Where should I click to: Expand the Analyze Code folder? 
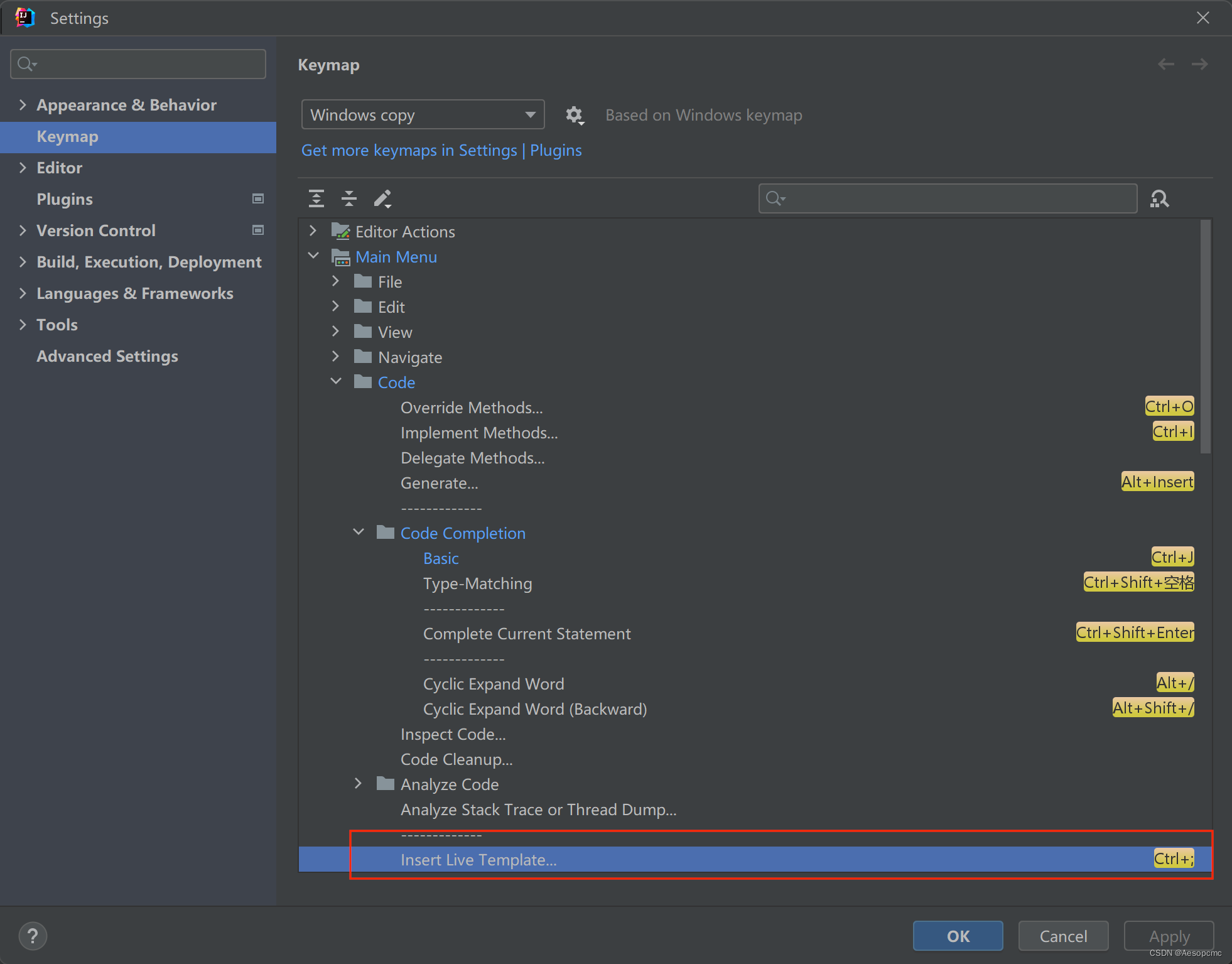coord(359,783)
